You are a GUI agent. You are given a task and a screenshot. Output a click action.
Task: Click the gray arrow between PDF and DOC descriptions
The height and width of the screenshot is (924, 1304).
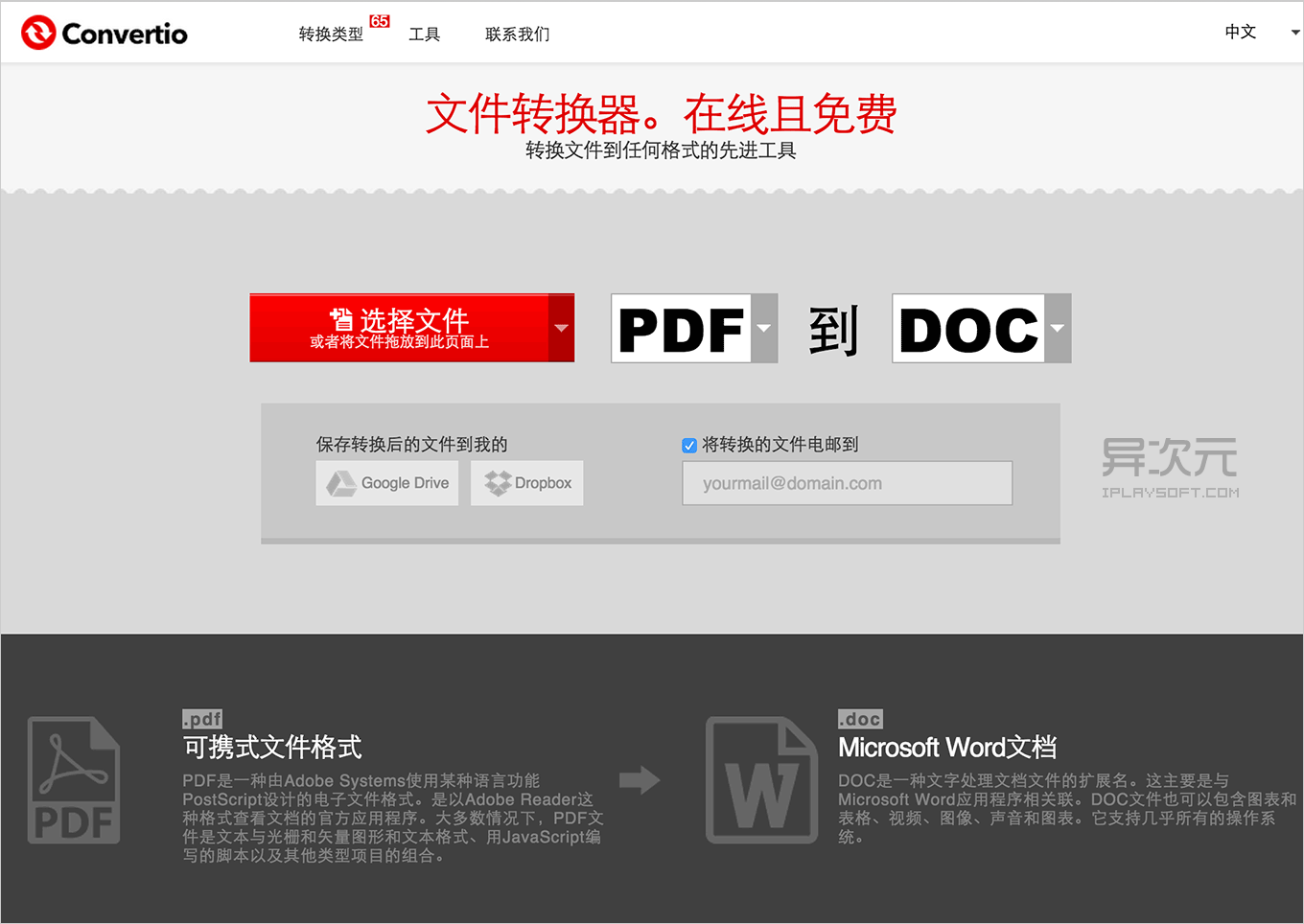(x=640, y=780)
